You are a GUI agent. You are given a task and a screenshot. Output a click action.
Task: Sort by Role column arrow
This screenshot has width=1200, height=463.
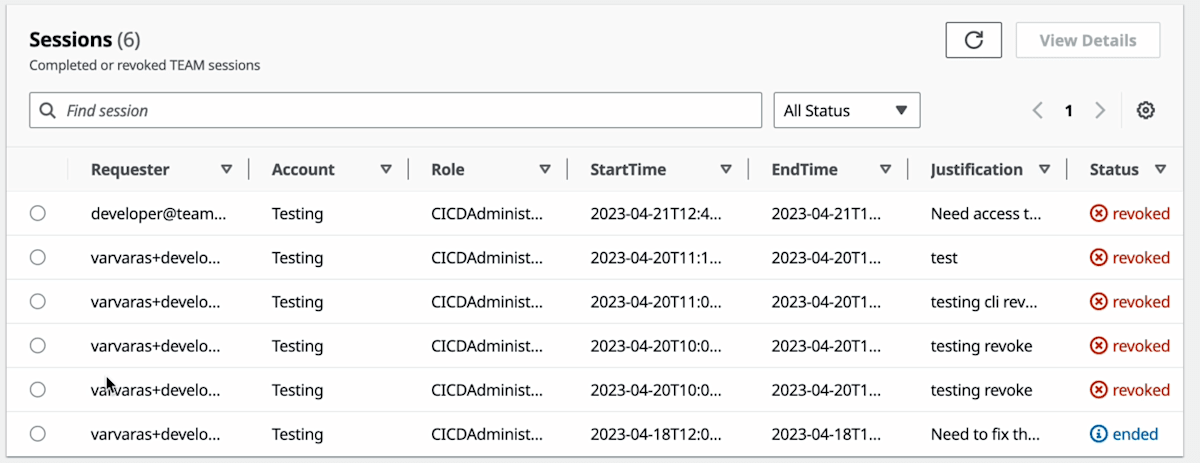[x=545, y=169]
